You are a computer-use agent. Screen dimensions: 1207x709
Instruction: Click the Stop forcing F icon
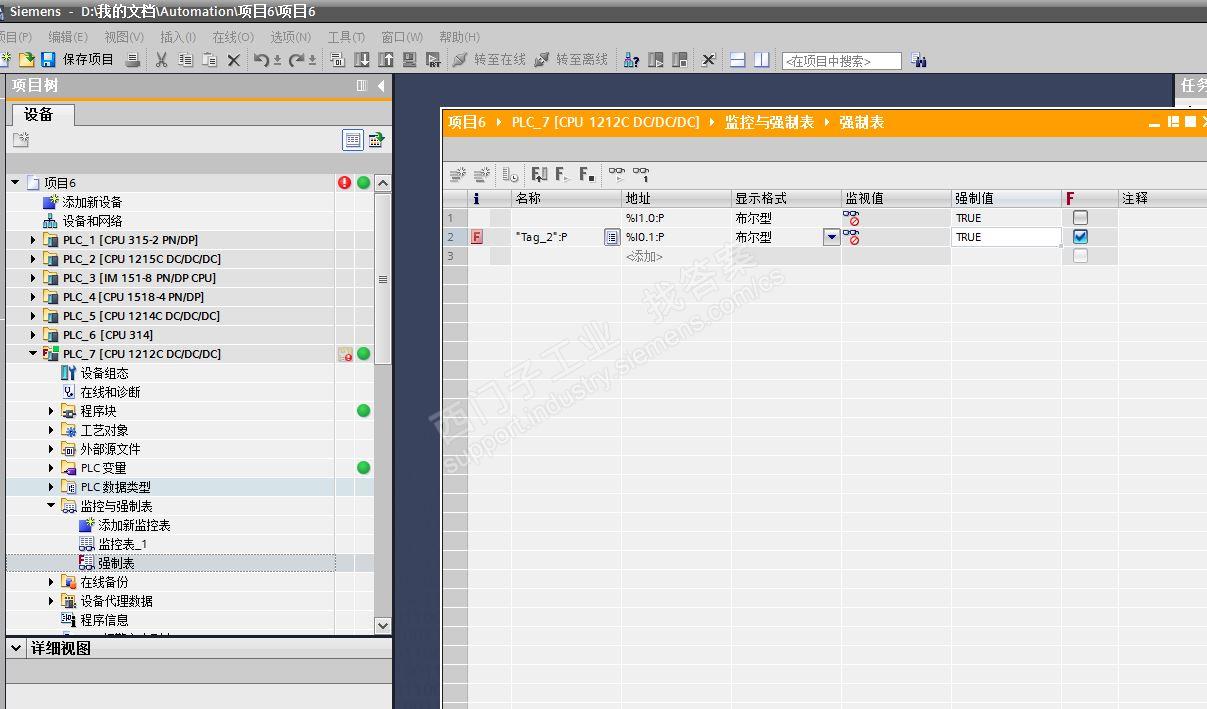[x=587, y=175]
